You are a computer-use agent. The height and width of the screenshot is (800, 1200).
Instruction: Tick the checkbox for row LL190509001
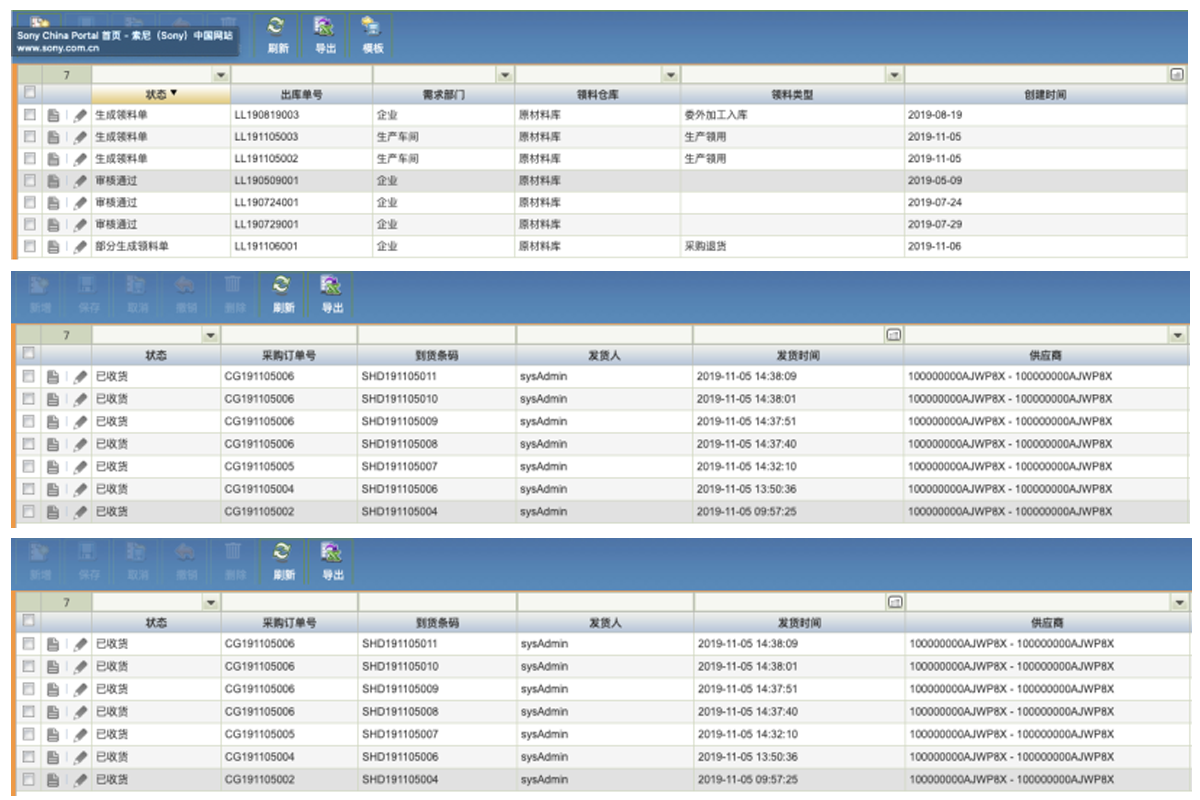click(30, 181)
